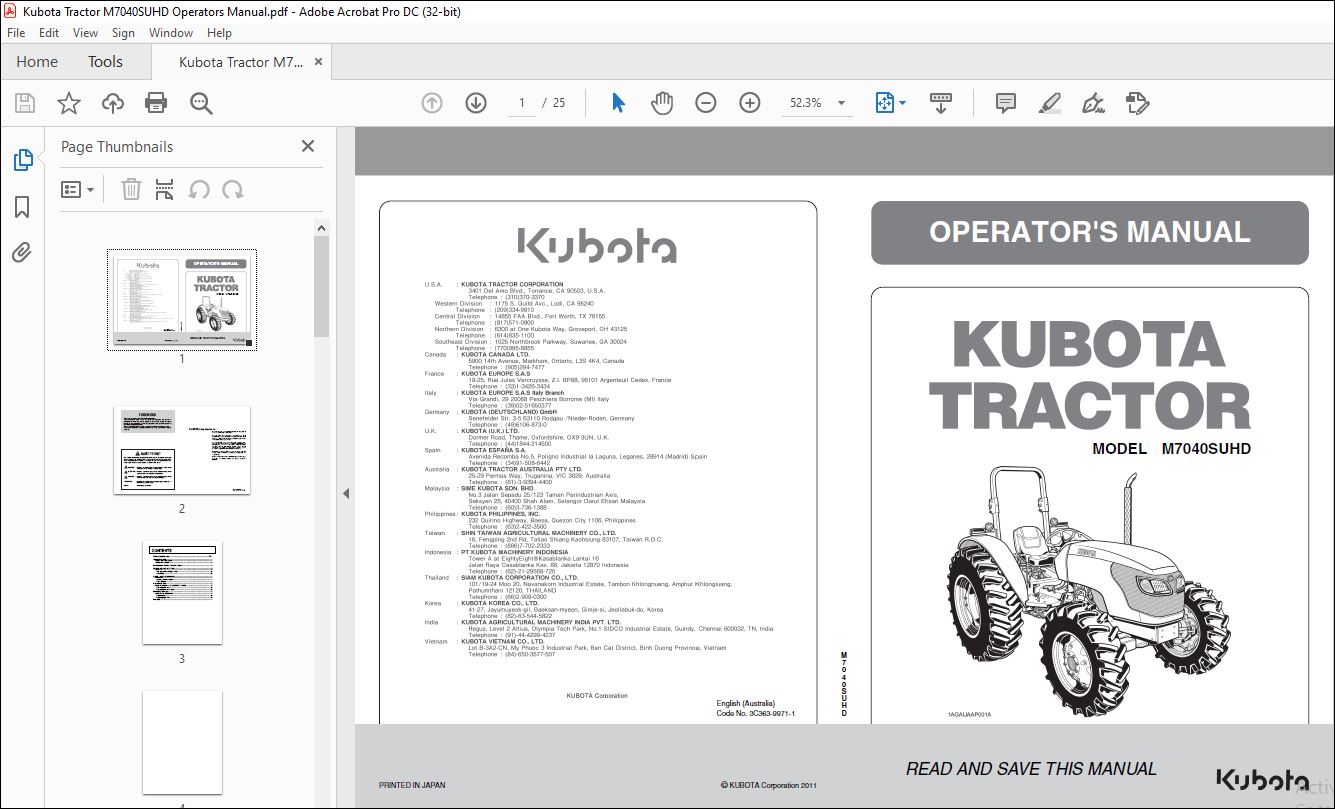
Task: Zoom out with the minus icon
Action: pos(706,103)
